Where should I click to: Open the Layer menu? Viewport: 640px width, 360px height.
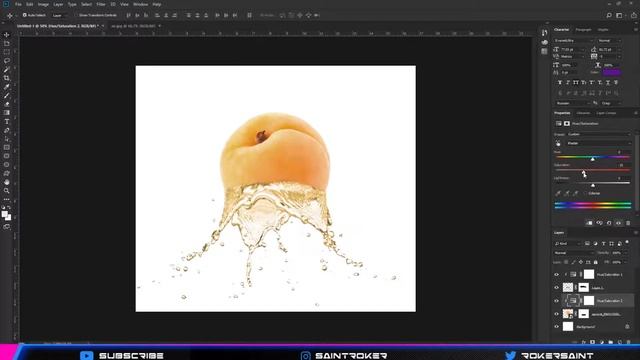58,4
